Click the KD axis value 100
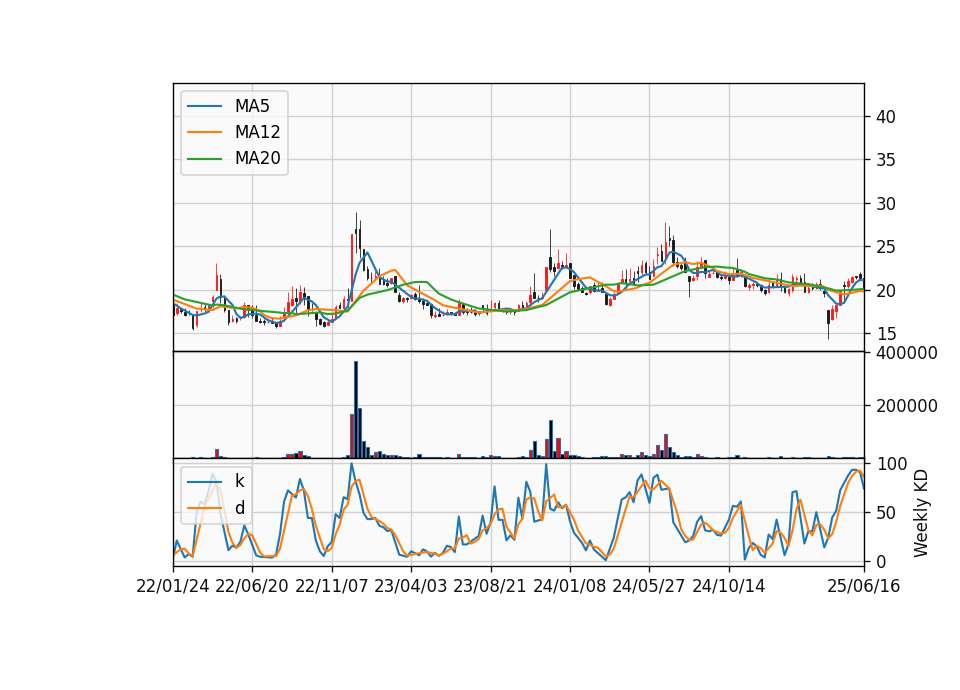The height and width of the screenshot is (690, 960). tap(892, 464)
